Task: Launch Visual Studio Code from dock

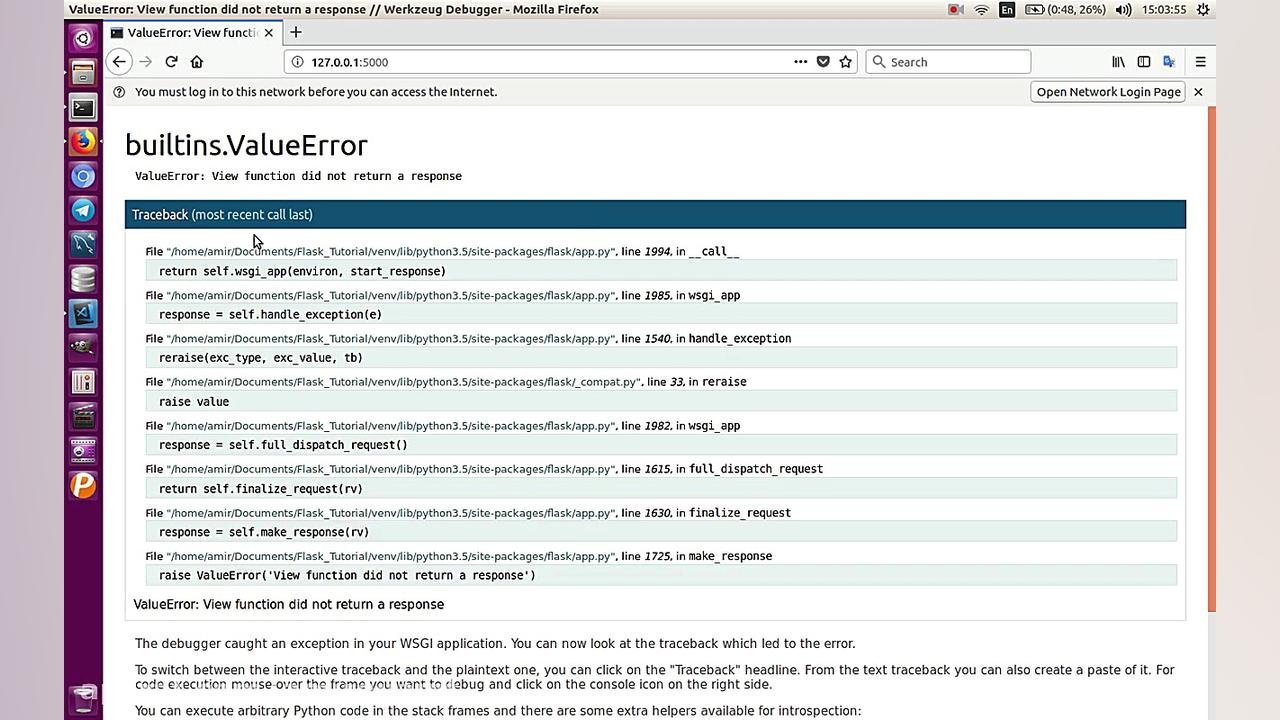Action: coord(83,313)
